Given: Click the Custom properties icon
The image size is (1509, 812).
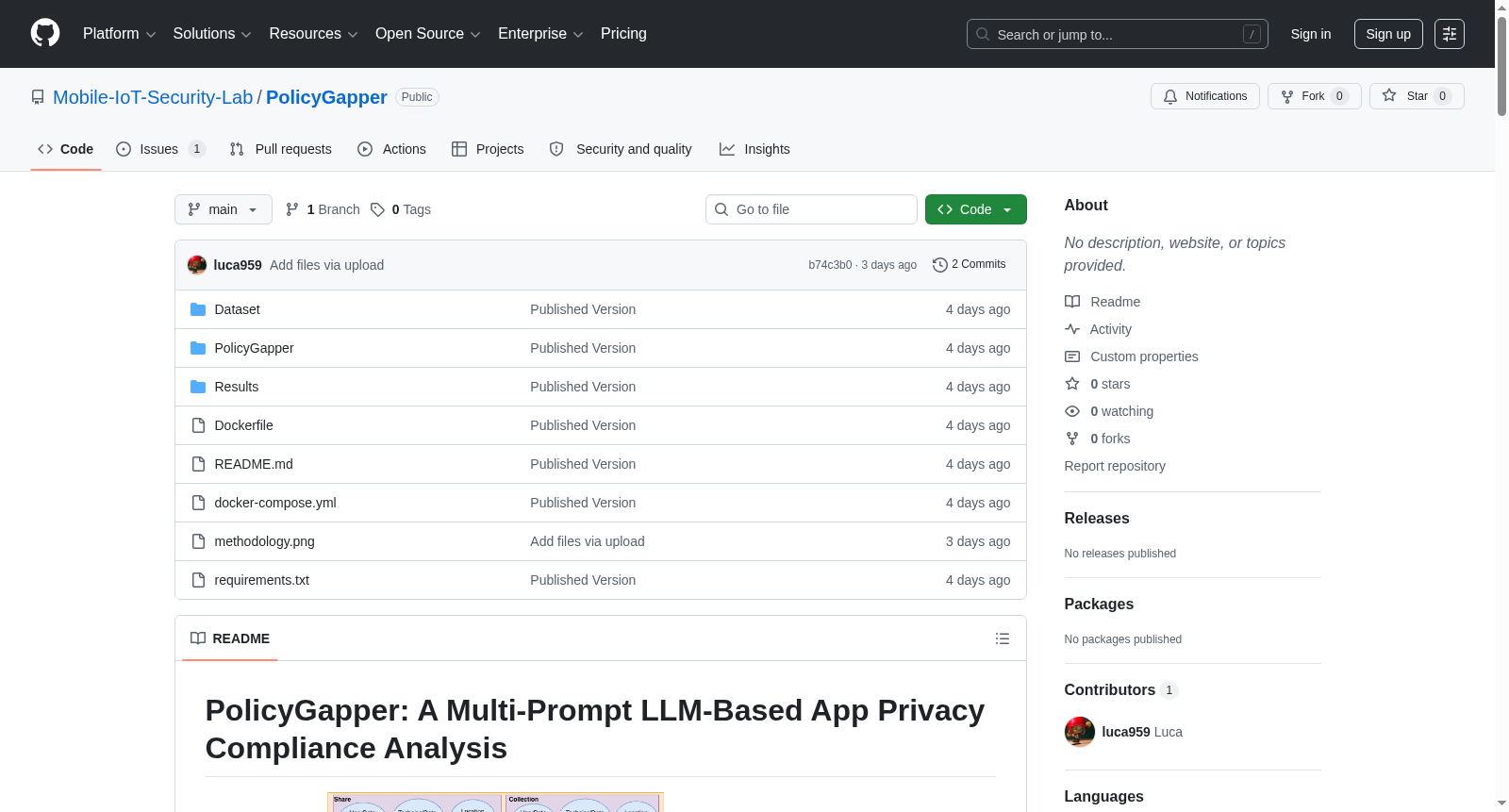Looking at the screenshot, I should click(1072, 356).
